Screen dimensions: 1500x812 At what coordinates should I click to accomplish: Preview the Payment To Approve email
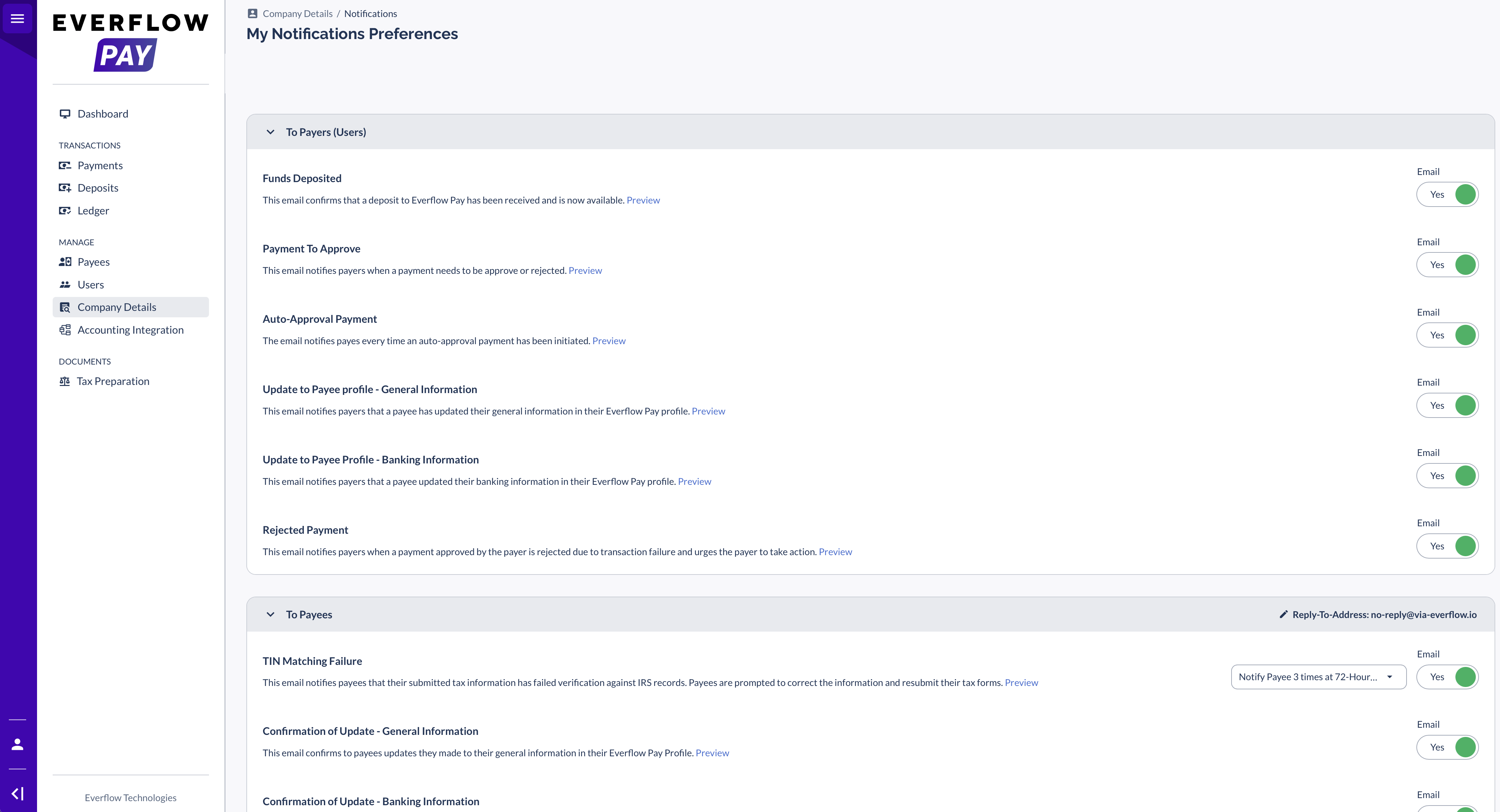pyautogui.click(x=585, y=271)
